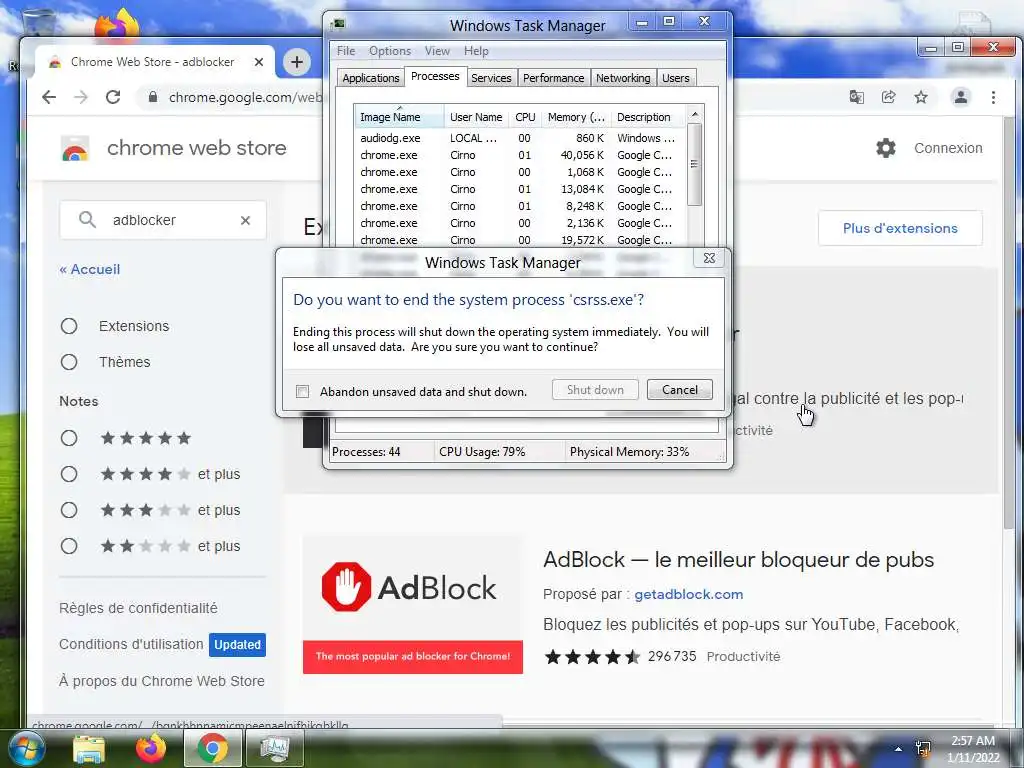
Task: Sort processes by CPU column
Action: 525,117
